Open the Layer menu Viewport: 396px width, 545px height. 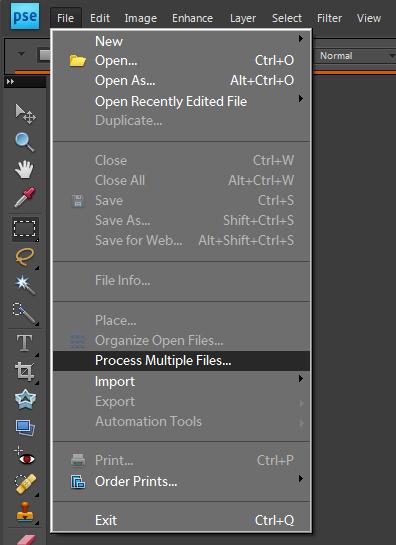pyautogui.click(x=243, y=18)
